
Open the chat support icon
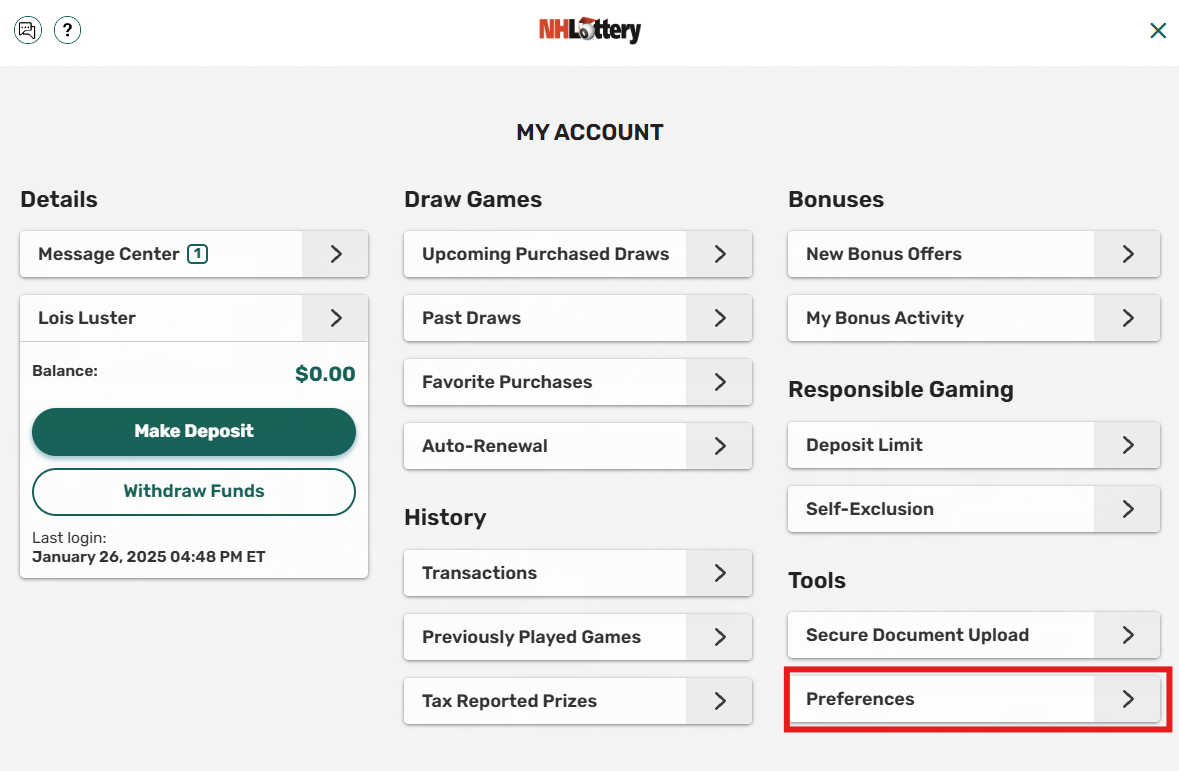[27, 30]
